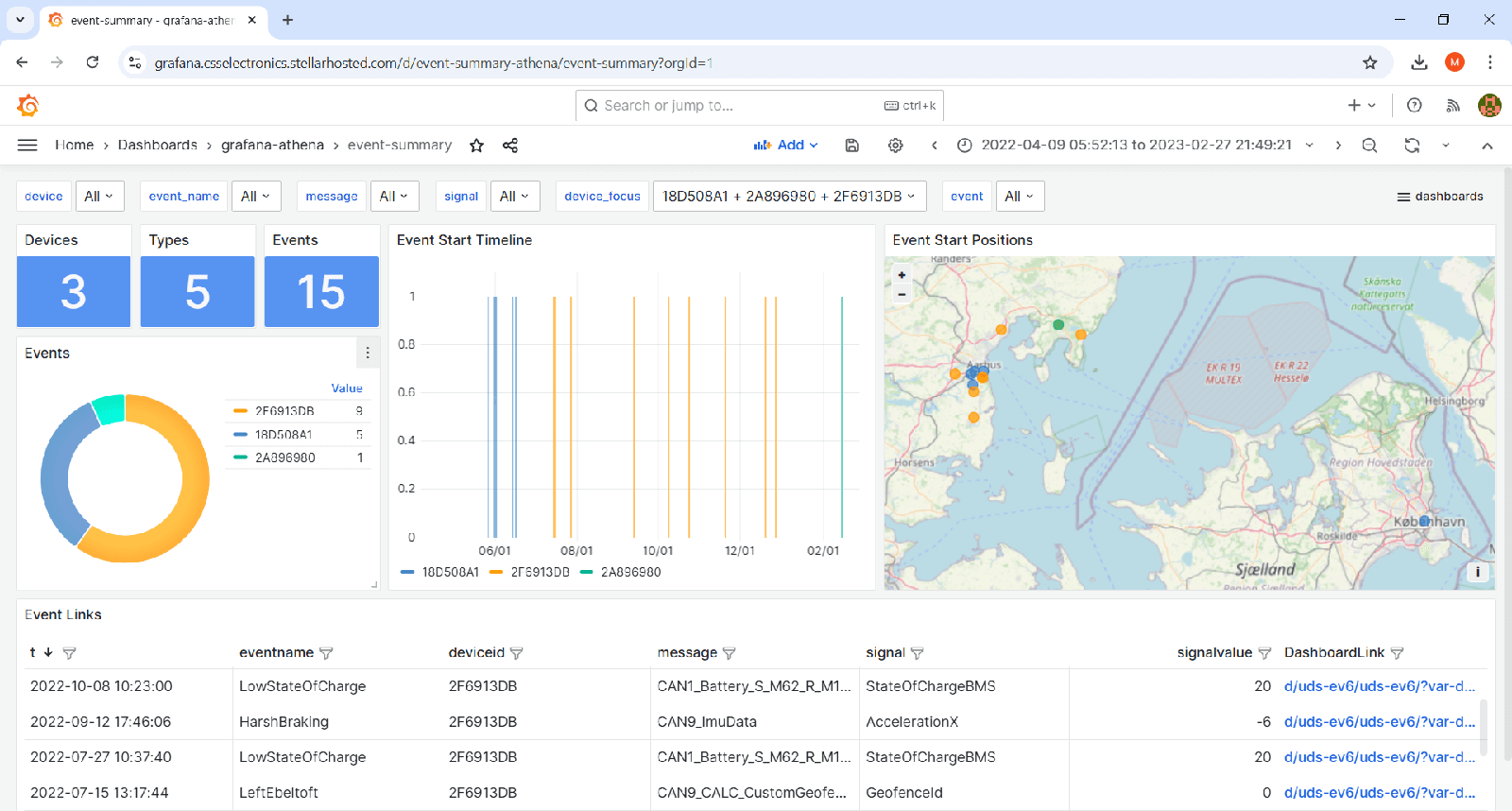Bookmark this page in Chrome

coord(1370,62)
